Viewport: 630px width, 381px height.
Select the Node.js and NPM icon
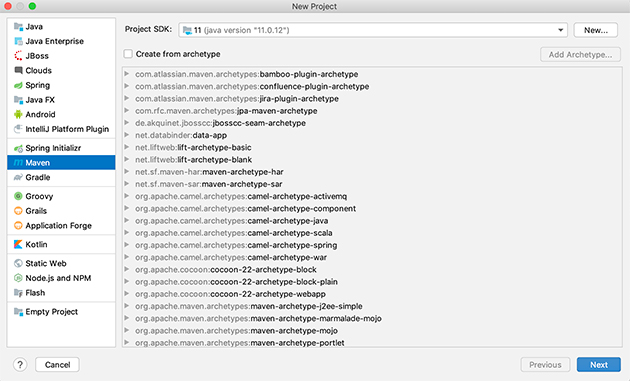click(x=18, y=278)
